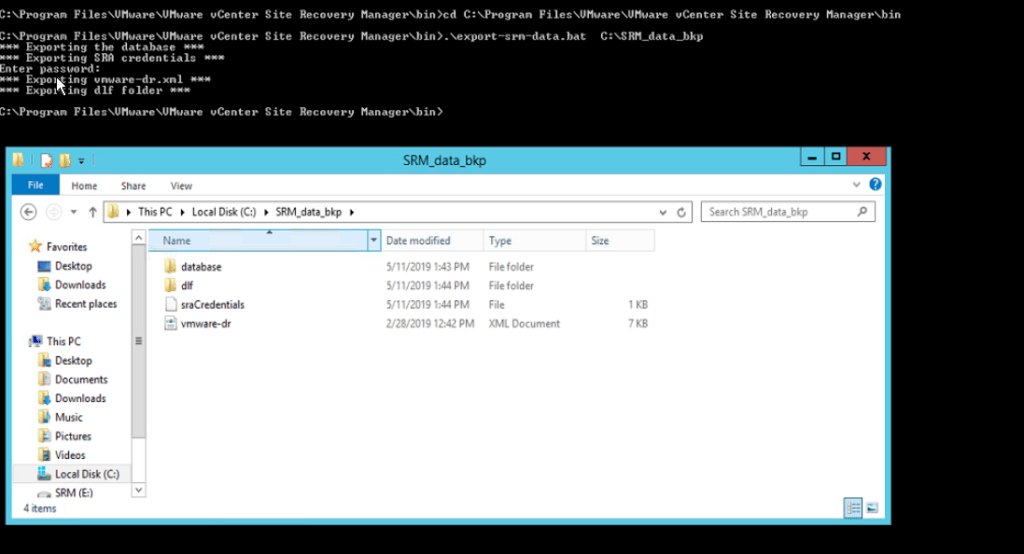
Task: Switch to the Share ribbon tab
Action: [x=133, y=186]
